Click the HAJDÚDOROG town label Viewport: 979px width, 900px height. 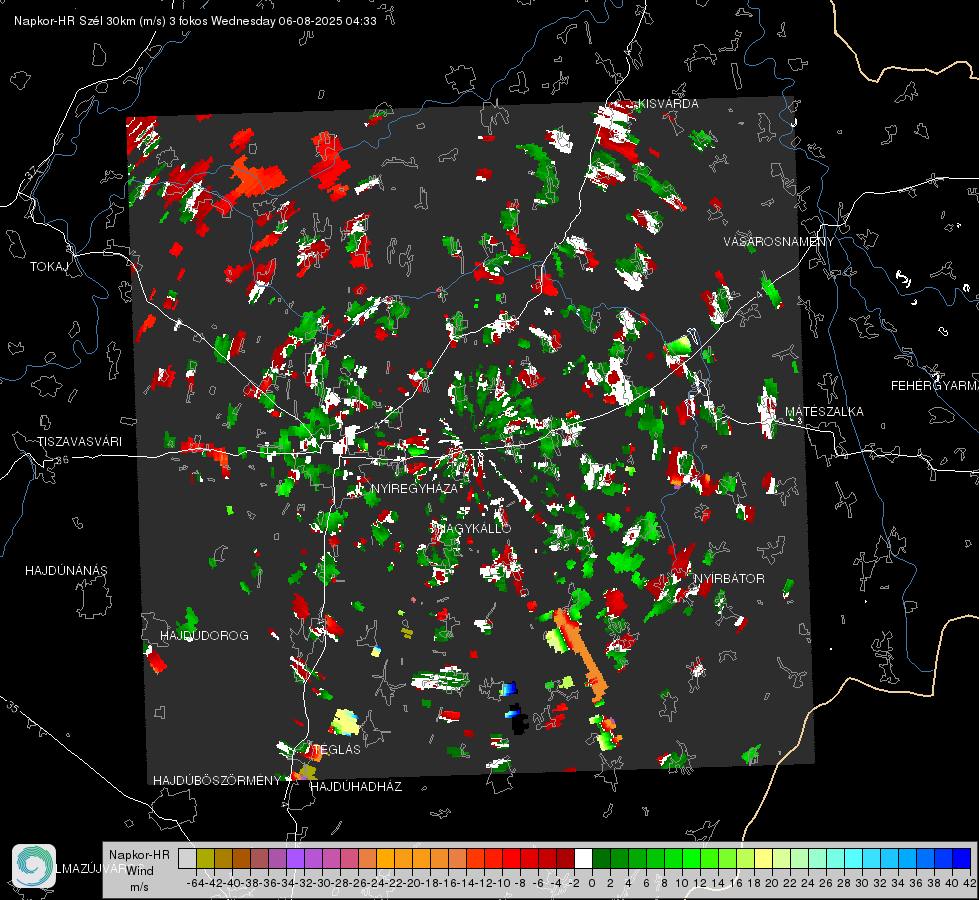pyautogui.click(x=204, y=636)
